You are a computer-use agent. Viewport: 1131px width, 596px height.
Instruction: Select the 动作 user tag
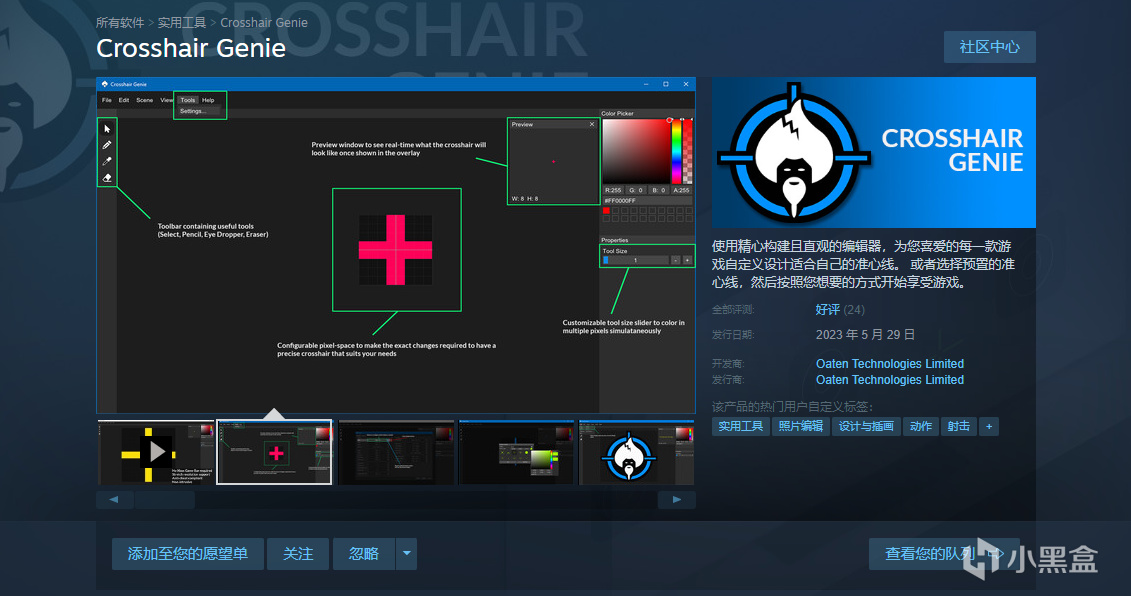920,426
